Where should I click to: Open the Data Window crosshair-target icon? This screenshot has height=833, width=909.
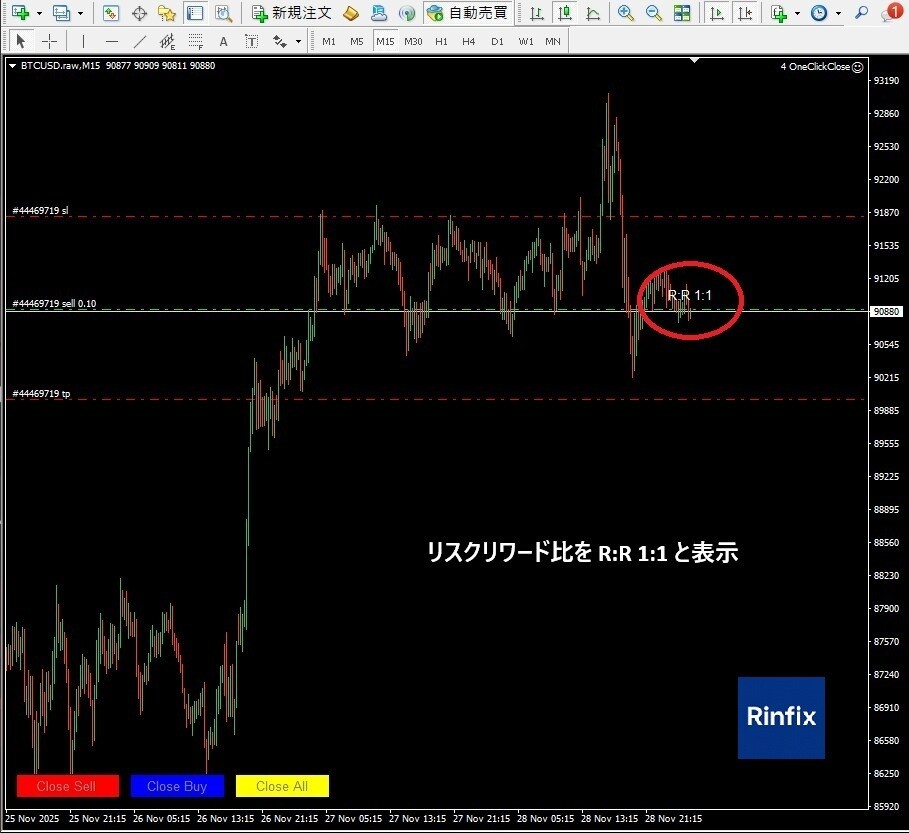coord(139,13)
